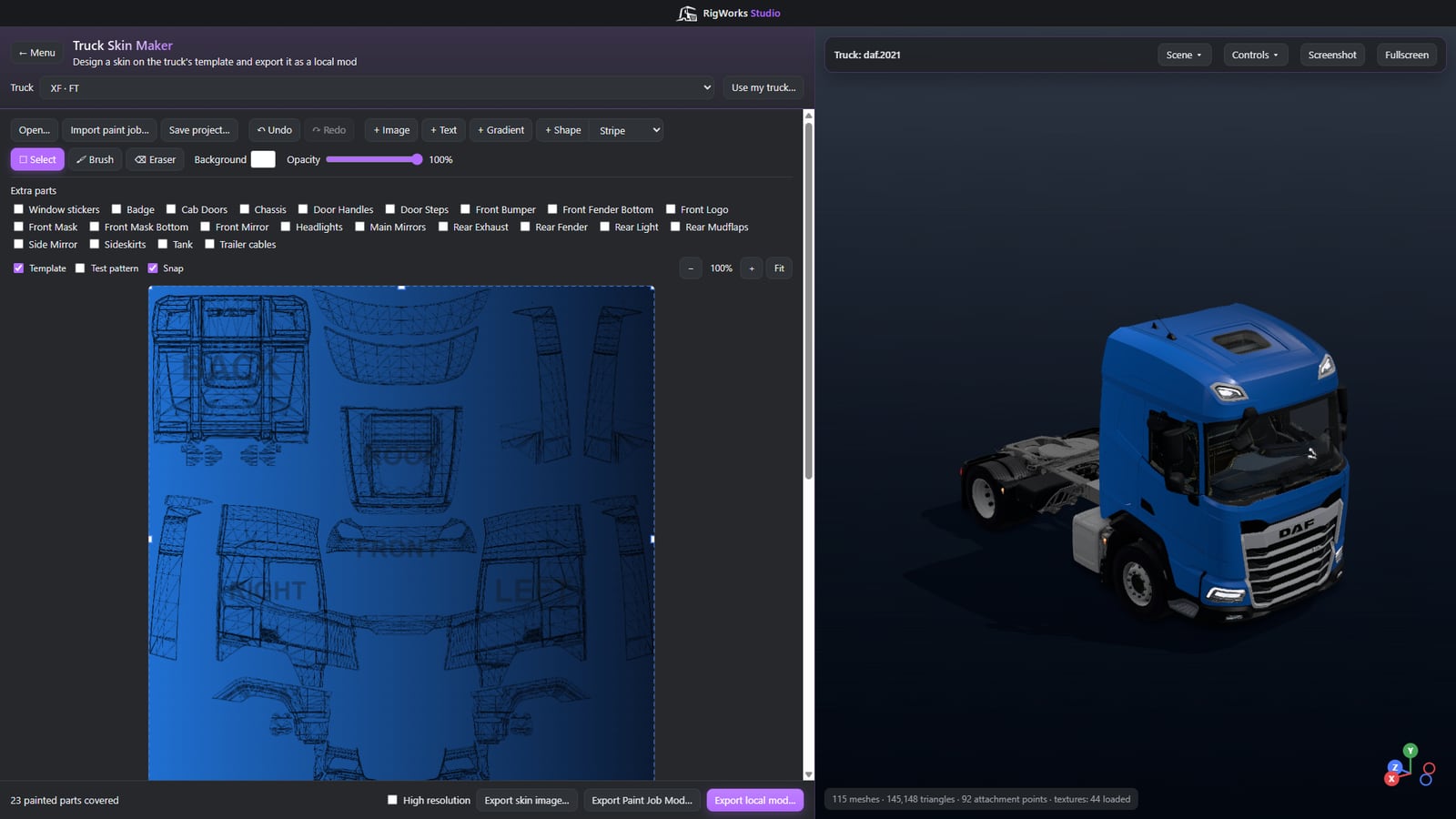Enable High resolution export
This screenshot has width=1456, height=819.
coord(392,800)
